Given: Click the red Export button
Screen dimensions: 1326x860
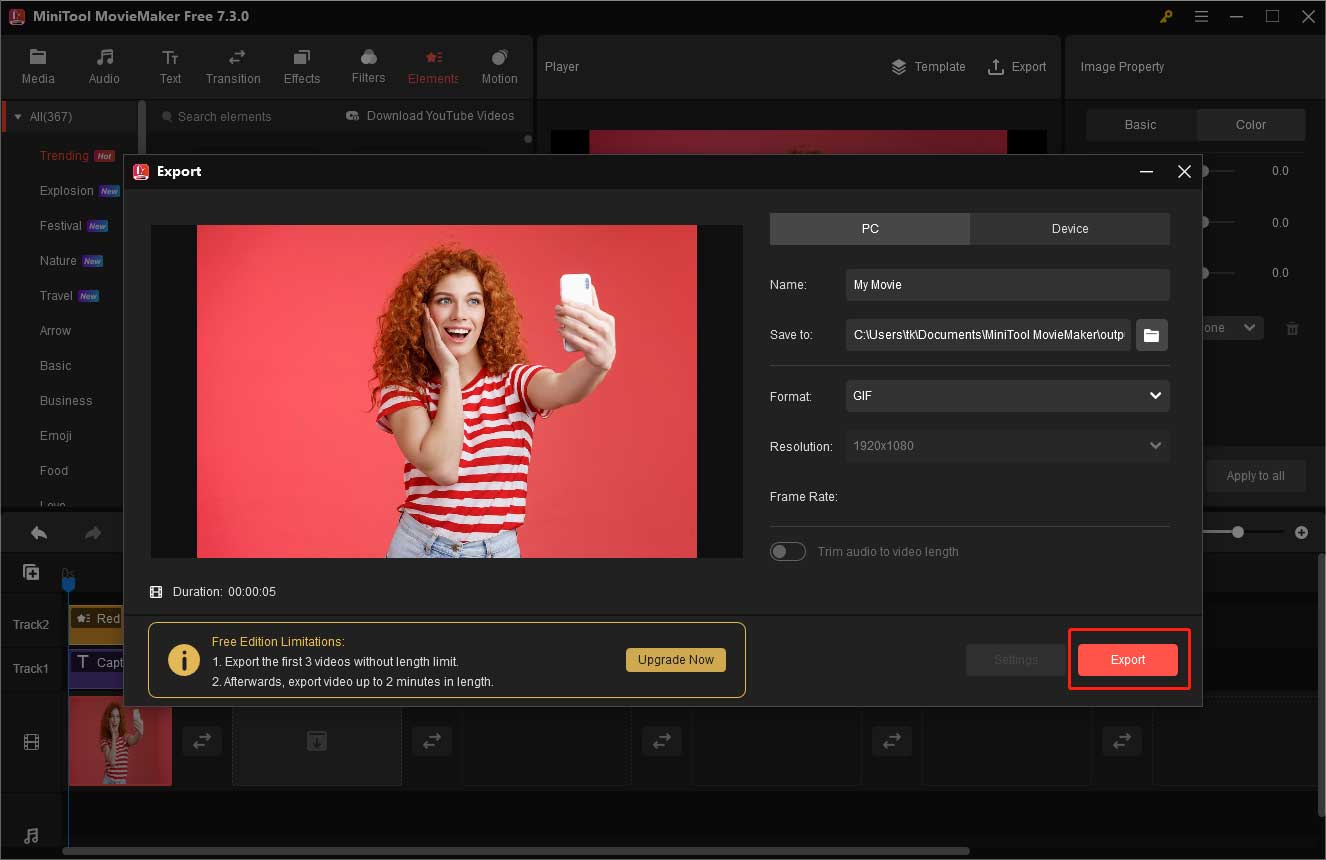Looking at the screenshot, I should 1128,660.
